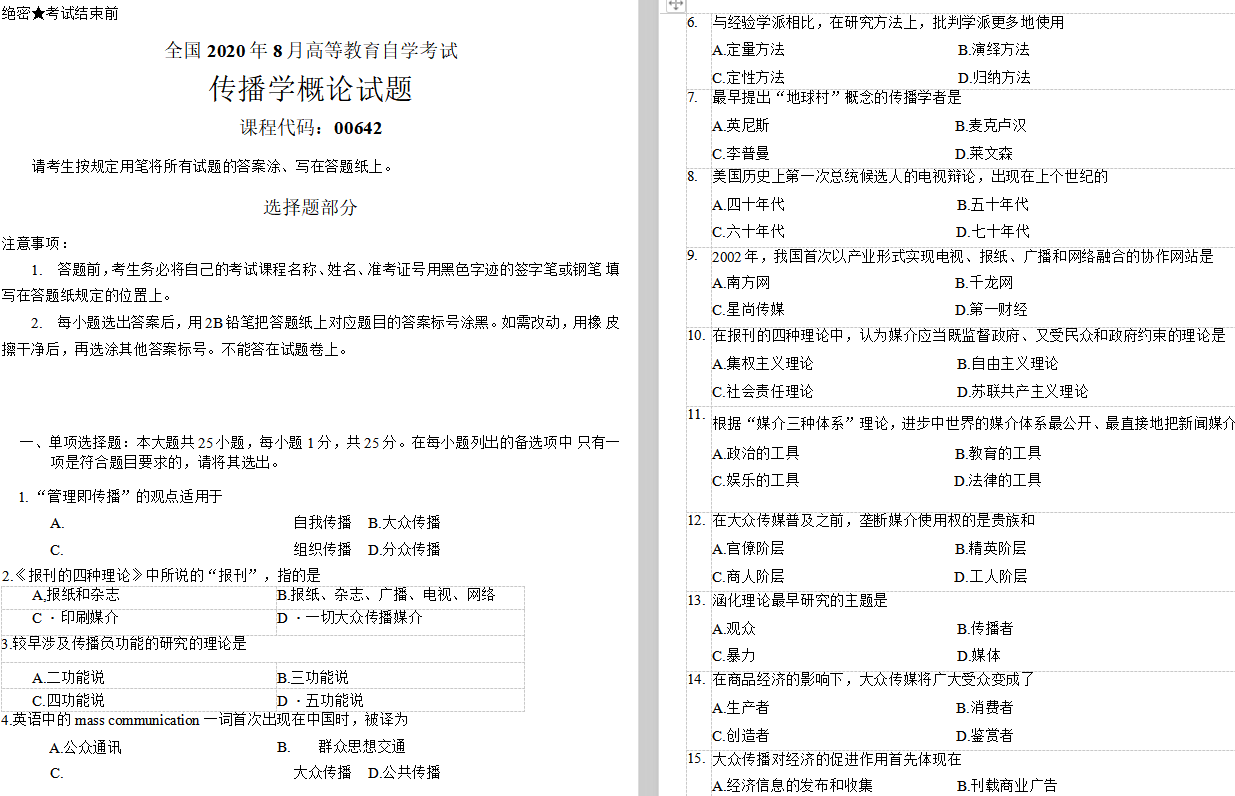Choose "A.南方网" in question 9
Image resolution: width=1235 pixels, height=796 pixels.
point(741,283)
